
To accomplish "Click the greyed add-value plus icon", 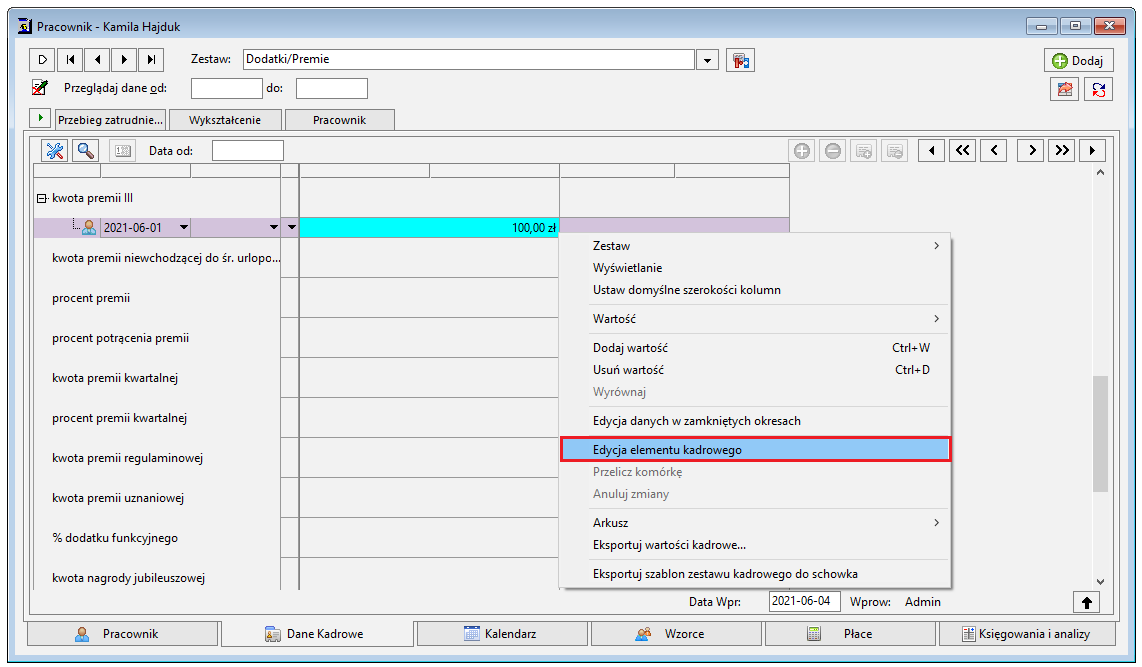I will pyautogui.click(x=802, y=151).
